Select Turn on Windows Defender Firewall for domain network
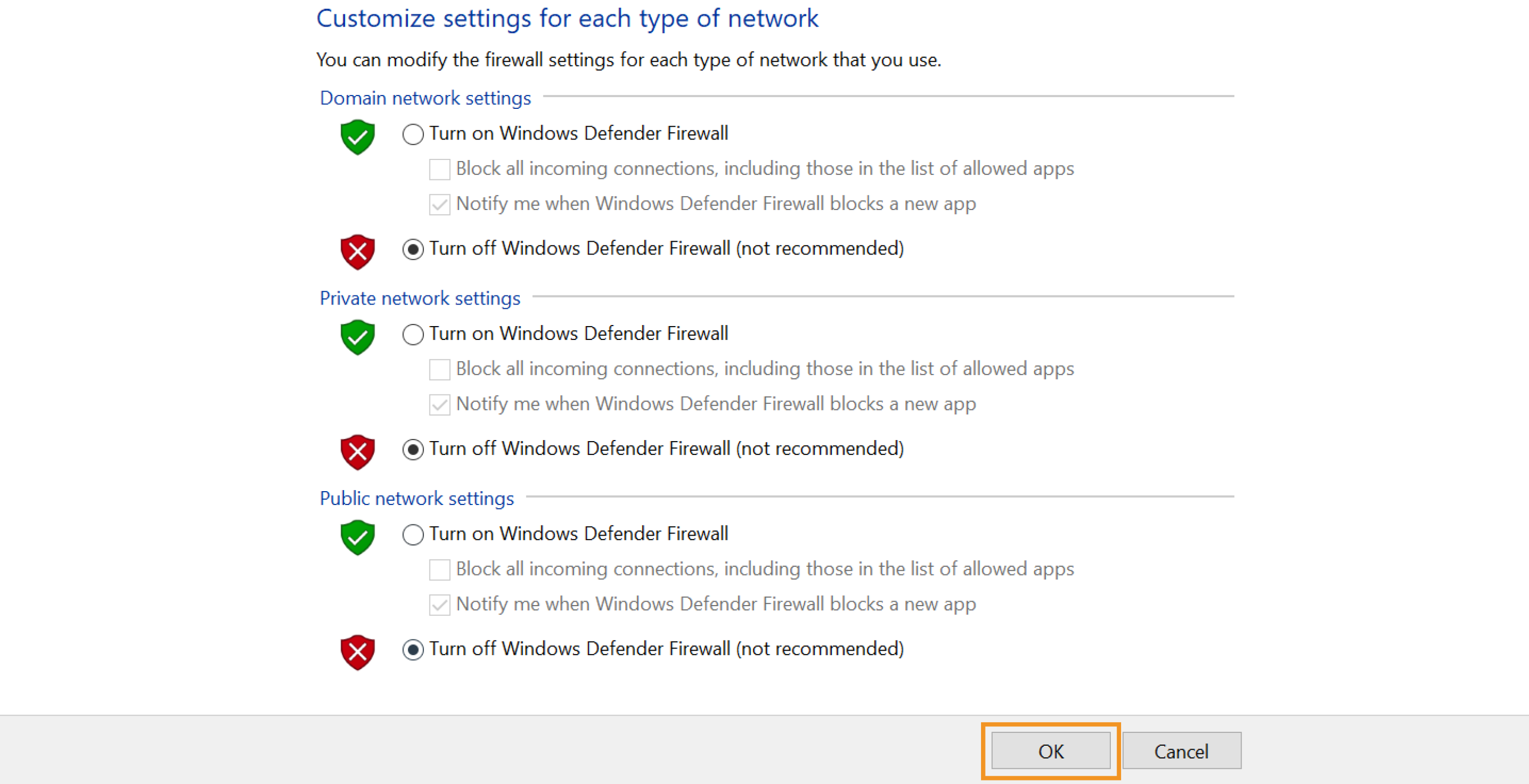1529x784 pixels. (x=413, y=134)
